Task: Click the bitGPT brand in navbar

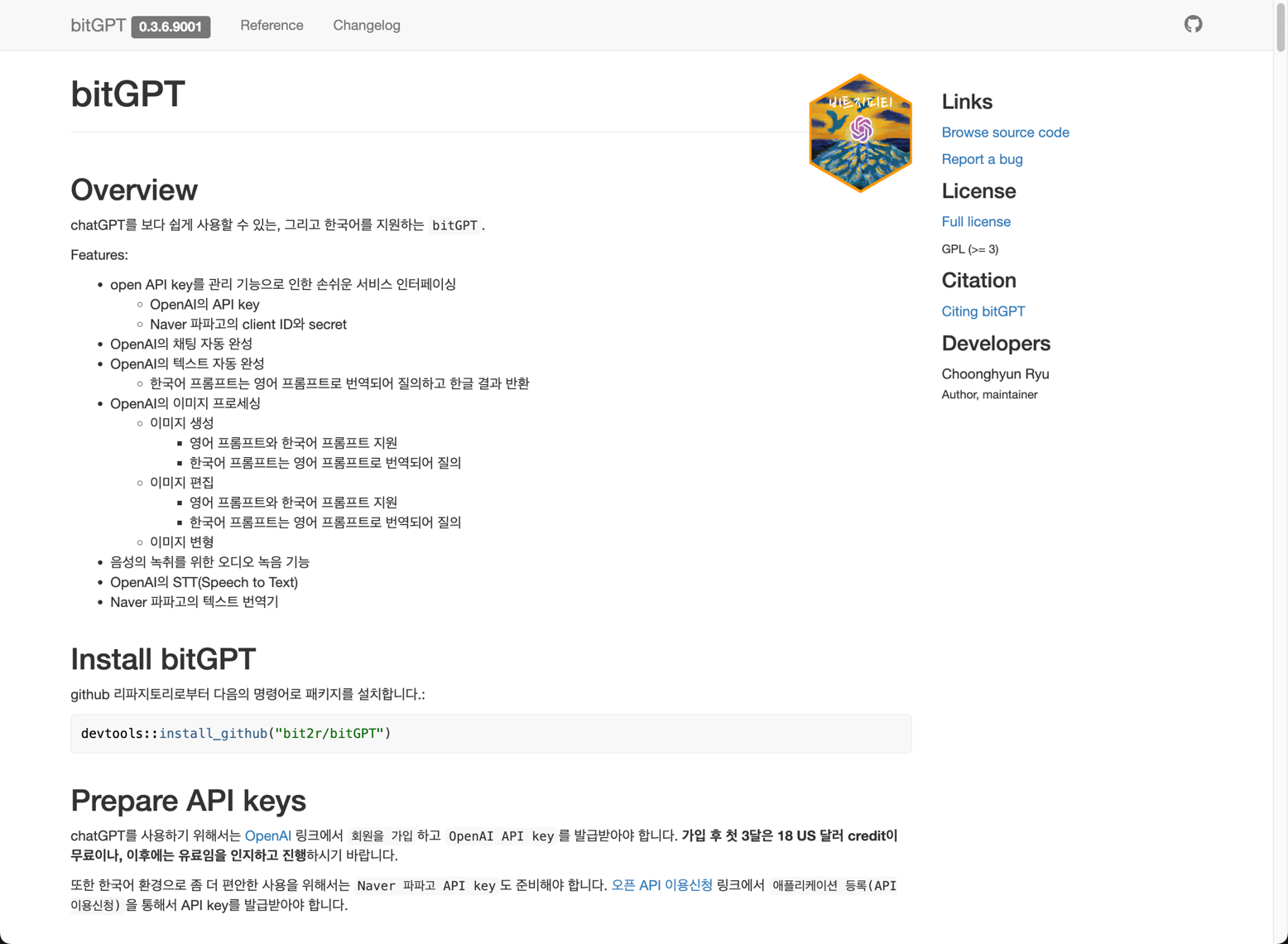Action: 98,25
